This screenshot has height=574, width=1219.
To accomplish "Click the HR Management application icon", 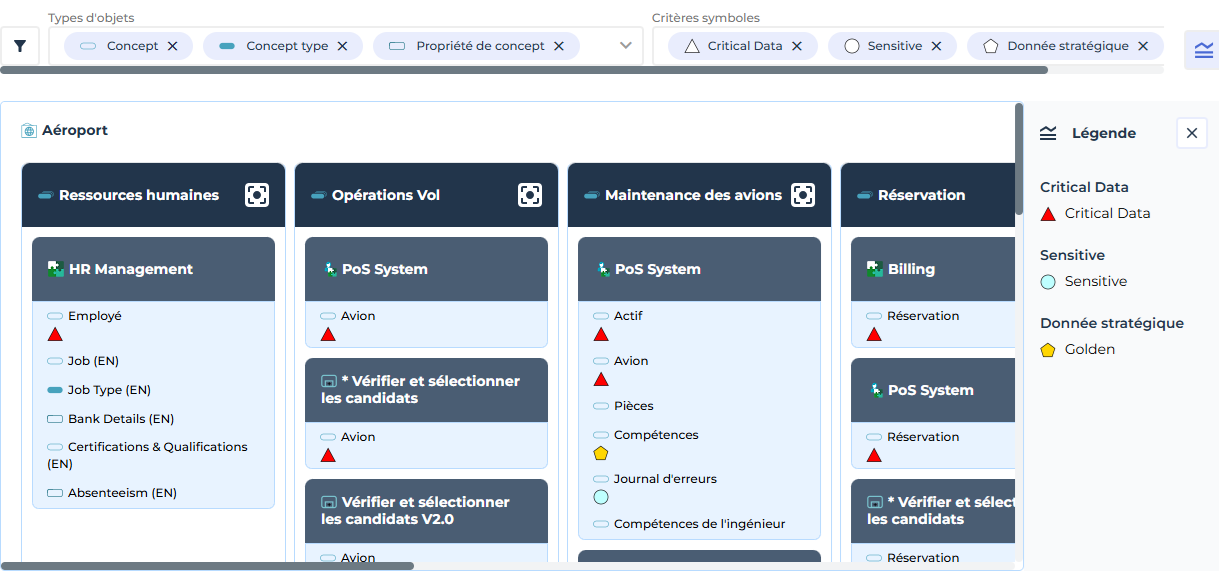I will point(56,269).
